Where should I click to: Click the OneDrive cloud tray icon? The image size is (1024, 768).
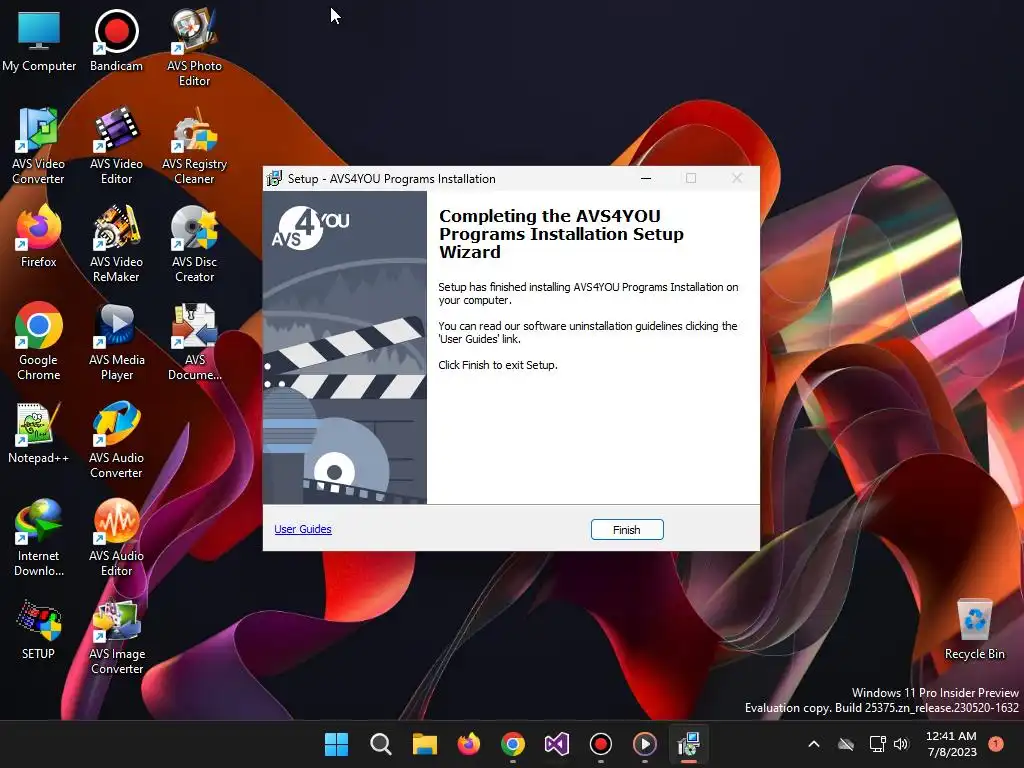(x=846, y=744)
